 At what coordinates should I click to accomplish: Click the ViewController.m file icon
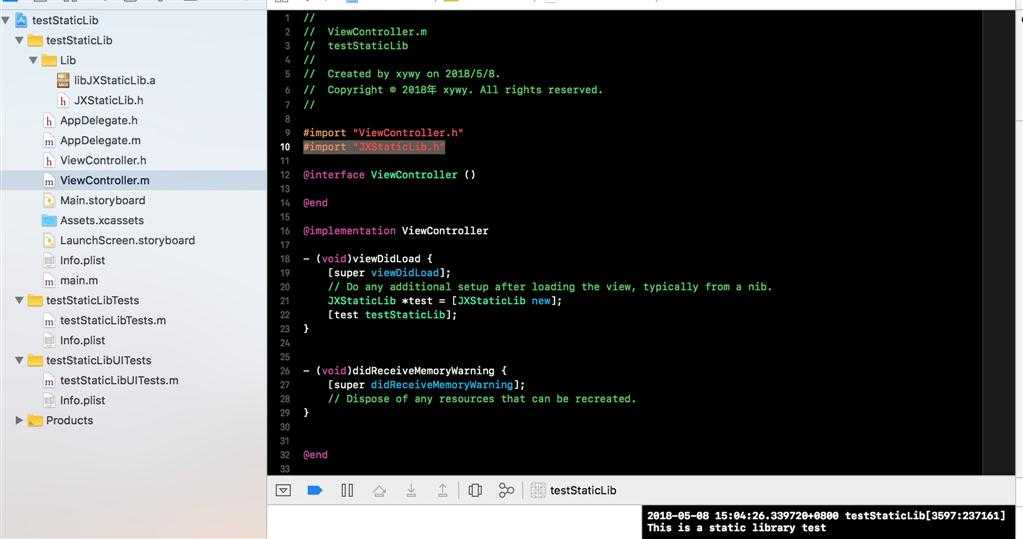[48, 181]
